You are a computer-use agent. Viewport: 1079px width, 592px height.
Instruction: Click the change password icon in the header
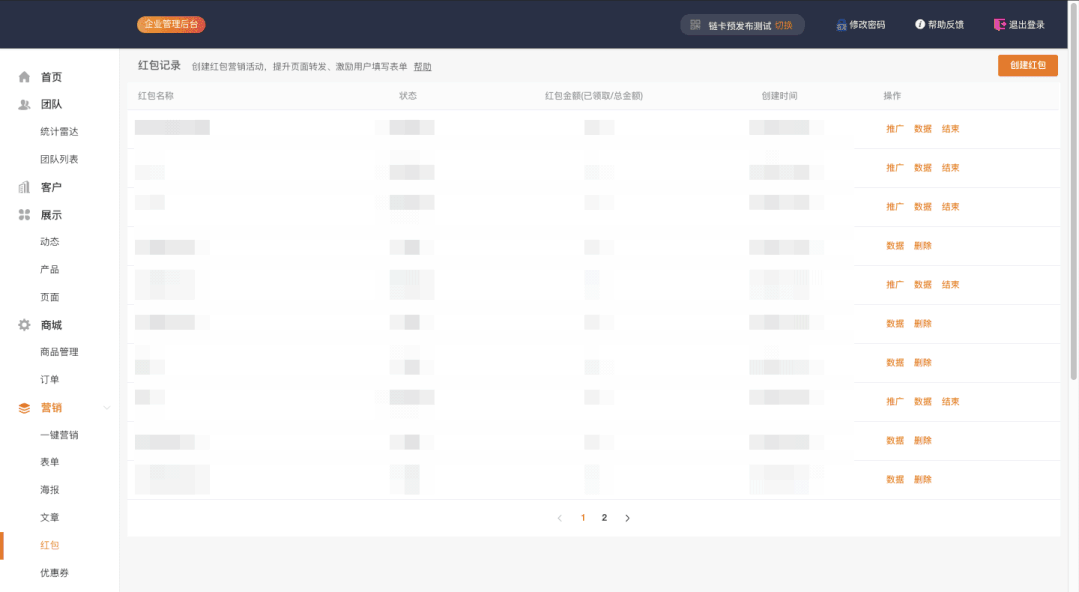point(842,25)
